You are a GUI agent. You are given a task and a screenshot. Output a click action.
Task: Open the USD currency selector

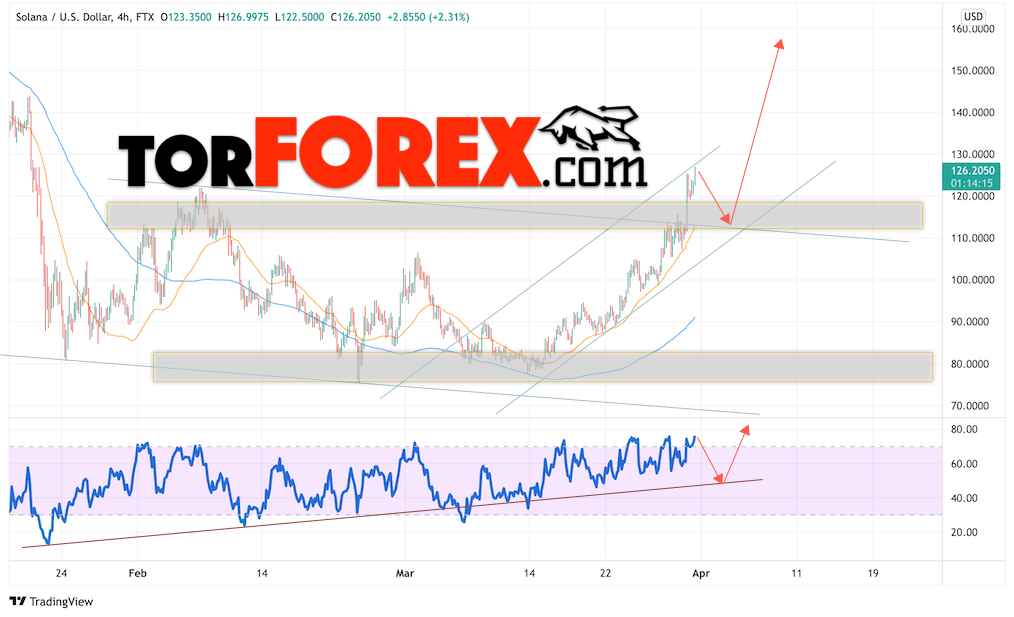(x=973, y=17)
